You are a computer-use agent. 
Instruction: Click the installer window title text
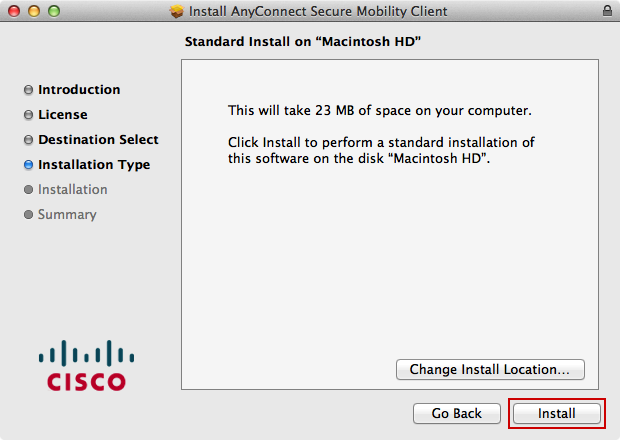[x=319, y=11]
